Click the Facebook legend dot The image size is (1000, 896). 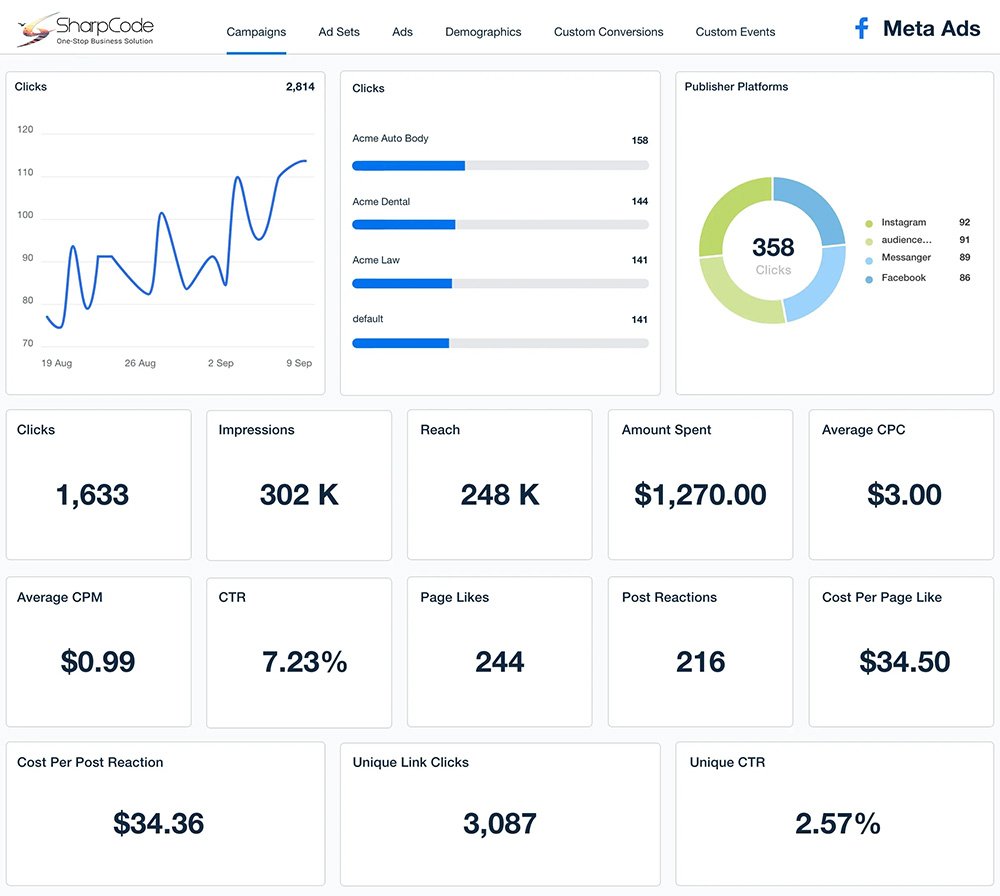[869, 279]
